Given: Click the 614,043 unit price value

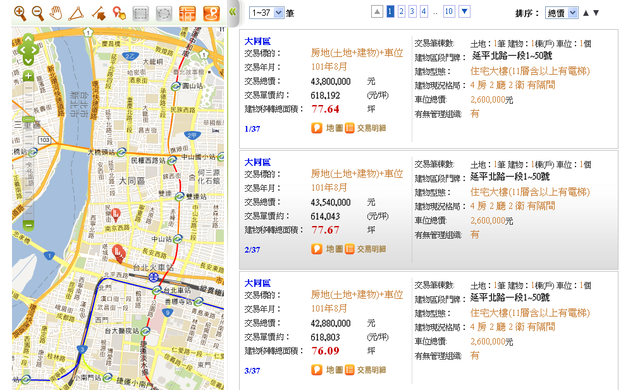Looking at the screenshot, I should pos(325,216).
